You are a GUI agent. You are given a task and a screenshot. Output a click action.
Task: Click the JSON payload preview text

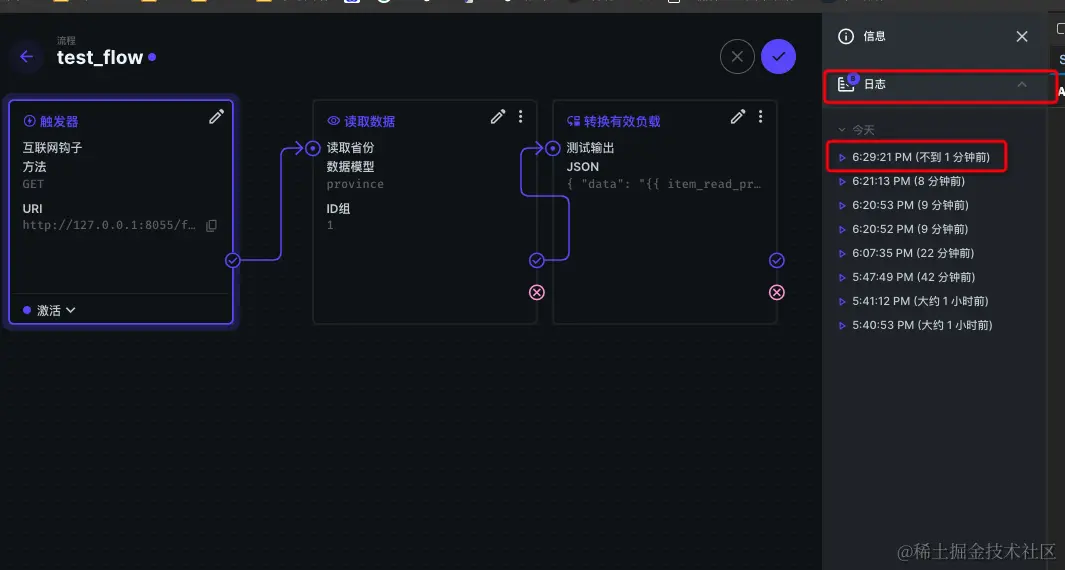click(x=664, y=184)
